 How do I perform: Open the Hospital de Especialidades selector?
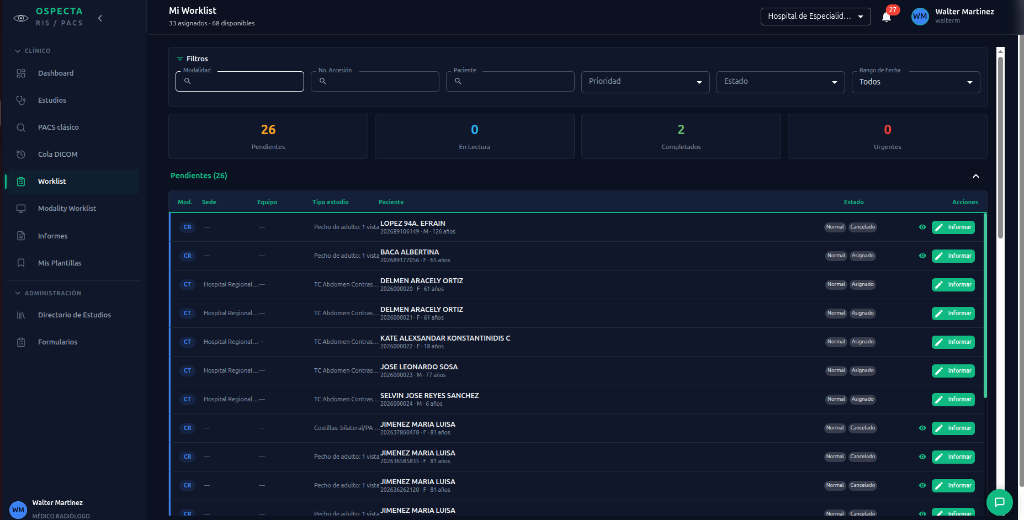pos(815,16)
